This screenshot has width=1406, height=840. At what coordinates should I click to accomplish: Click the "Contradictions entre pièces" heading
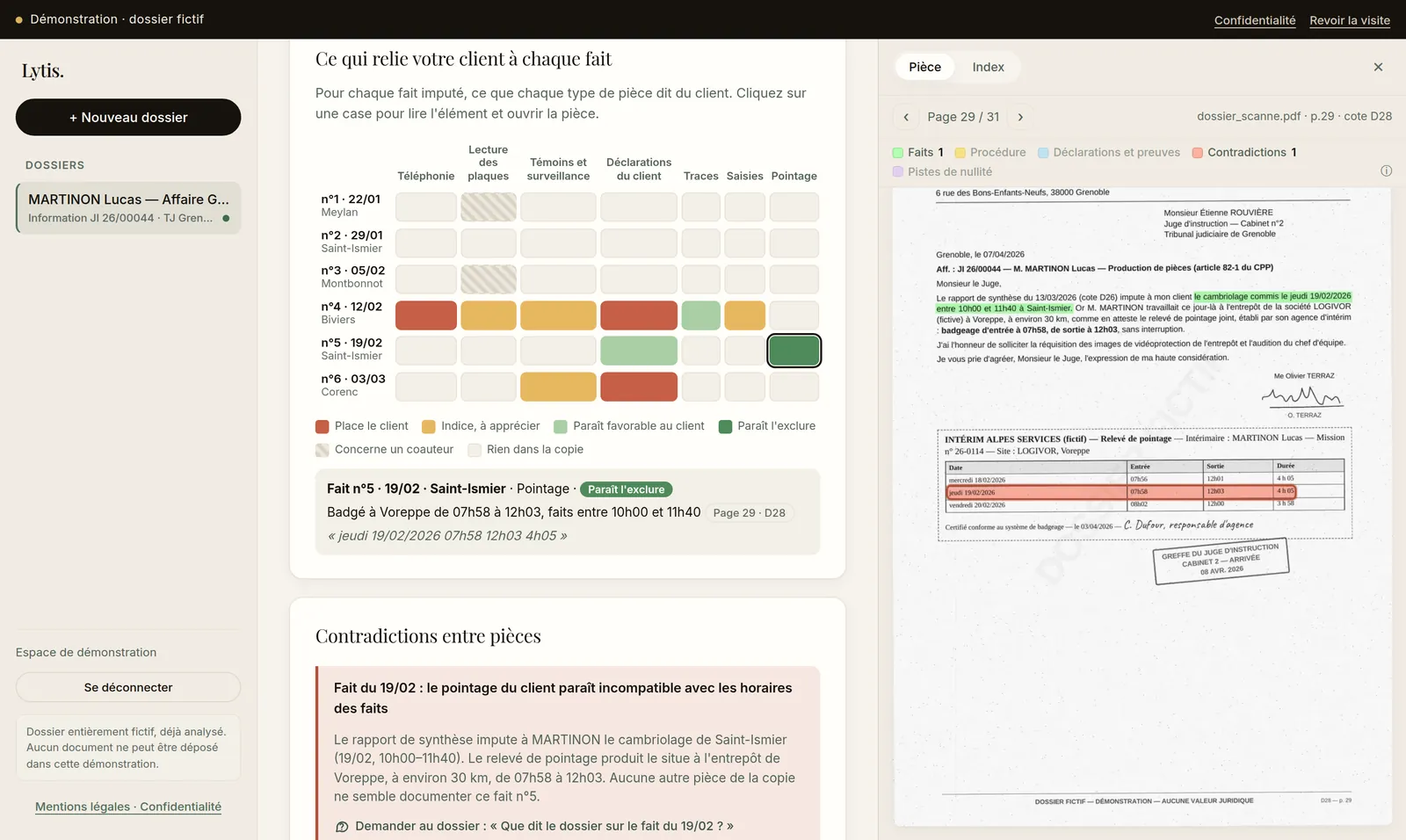pos(428,636)
